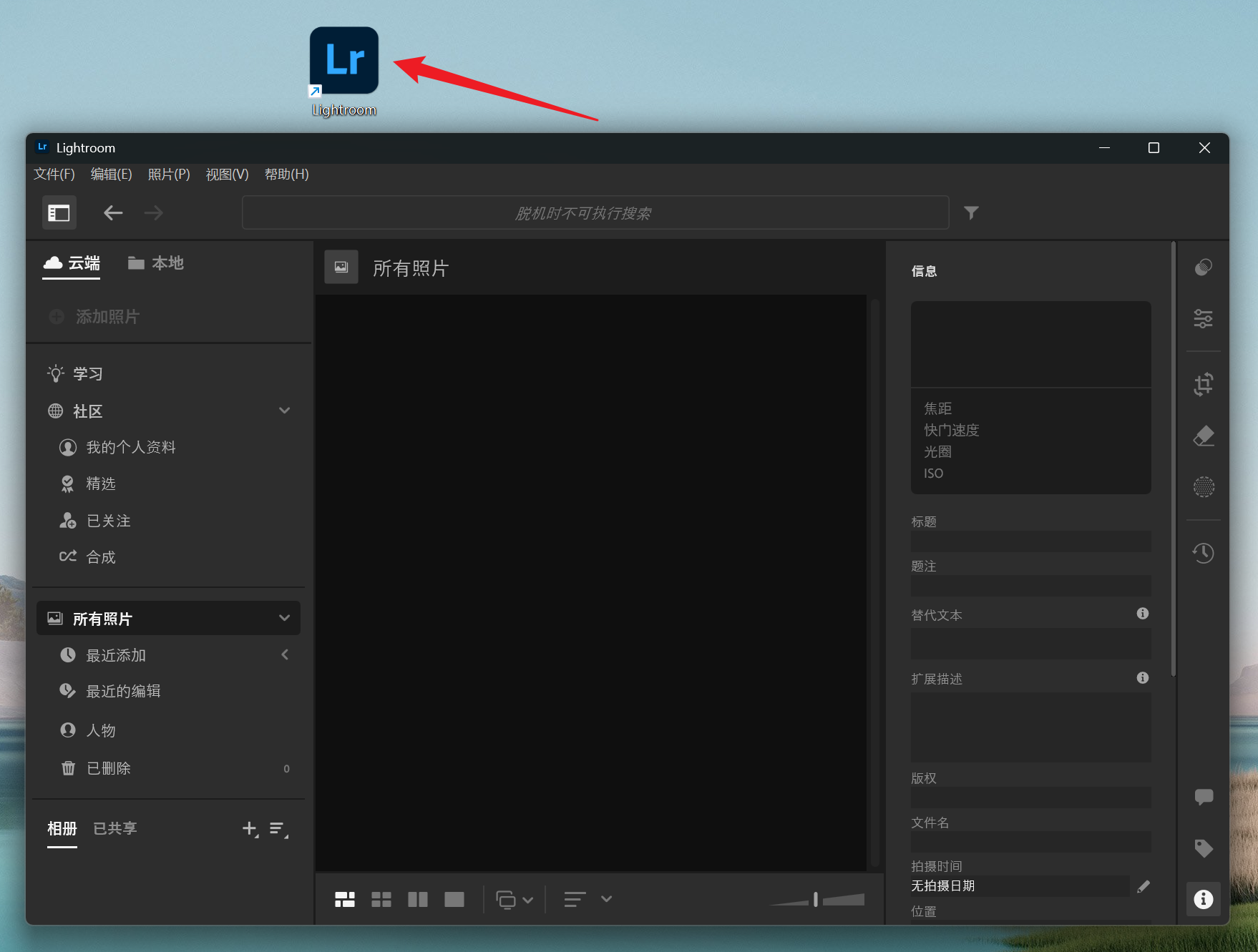The width and height of the screenshot is (1258, 952).
Task: Open the Edit sliders panel icon
Action: click(x=1204, y=318)
